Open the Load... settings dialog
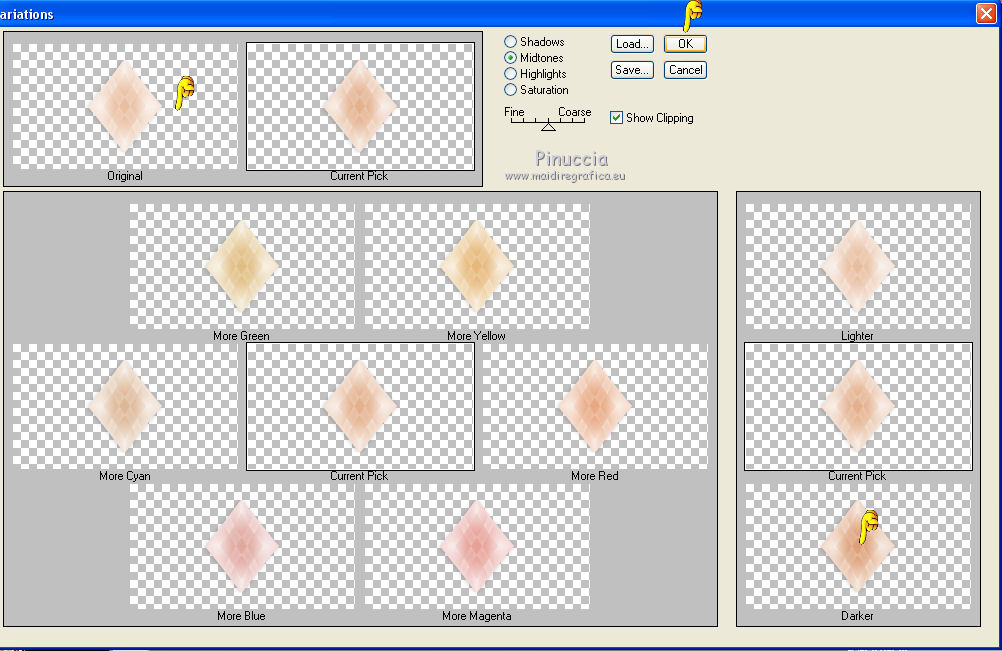Screen dimensions: 1002x651 632,43
